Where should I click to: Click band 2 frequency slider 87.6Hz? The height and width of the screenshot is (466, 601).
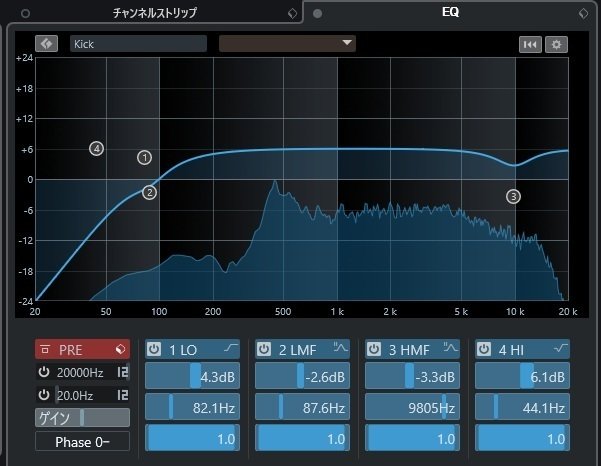point(302,407)
